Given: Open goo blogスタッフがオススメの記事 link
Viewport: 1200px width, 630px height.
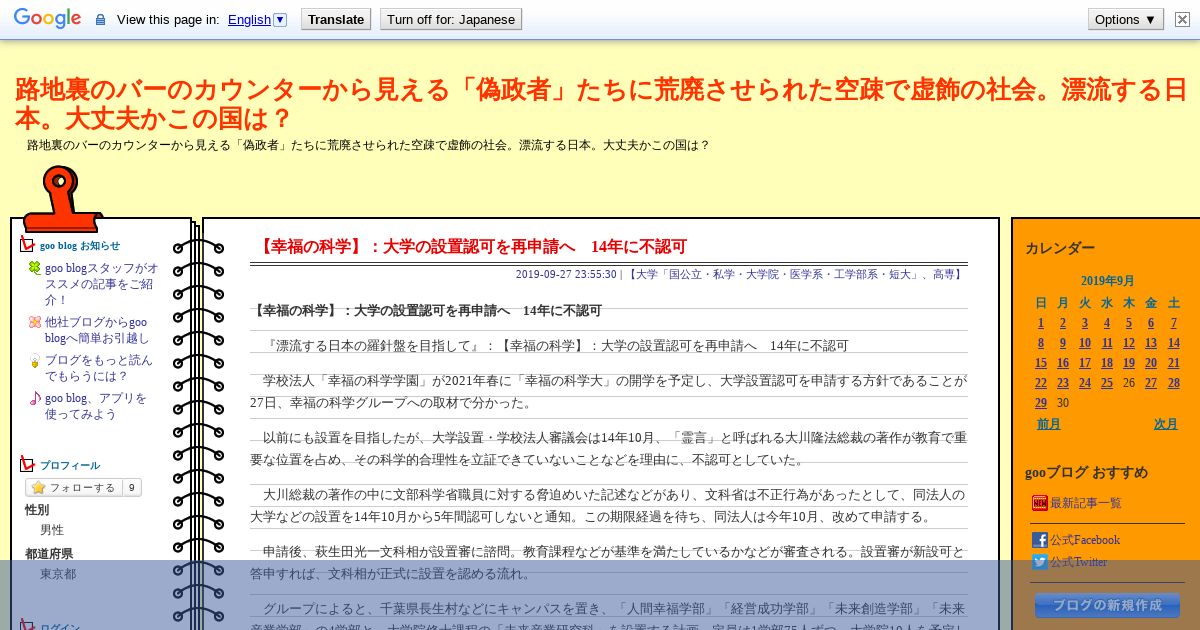Looking at the screenshot, I should pos(101,284).
